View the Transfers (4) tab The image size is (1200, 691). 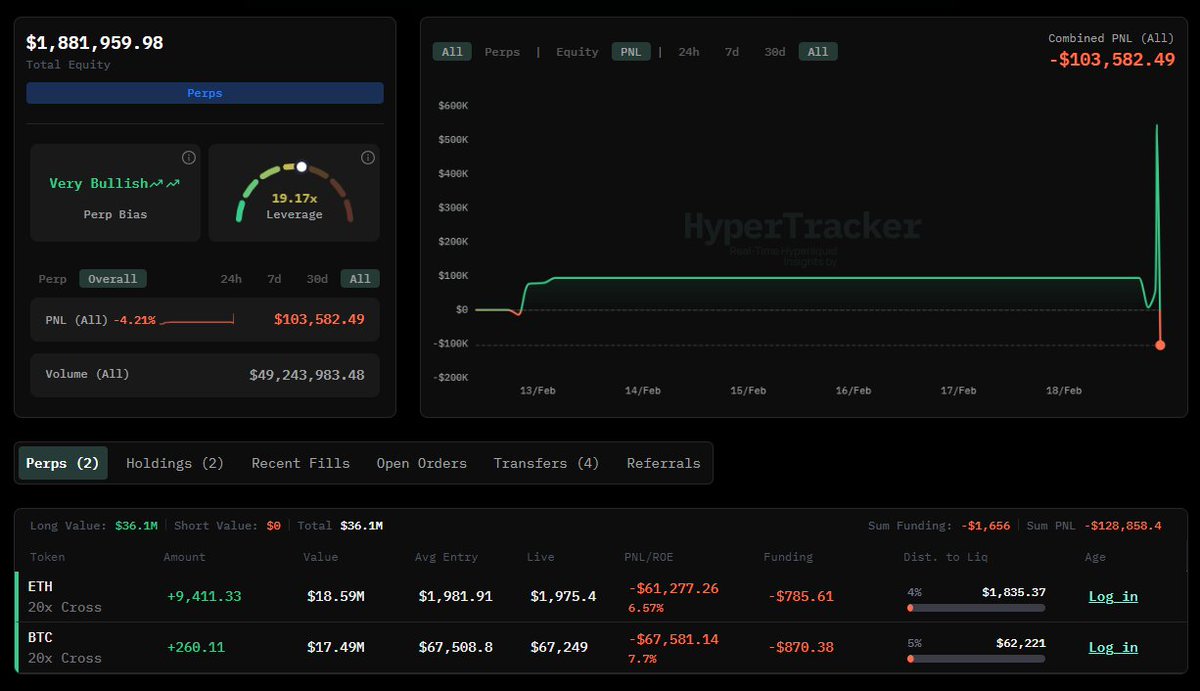coord(546,463)
